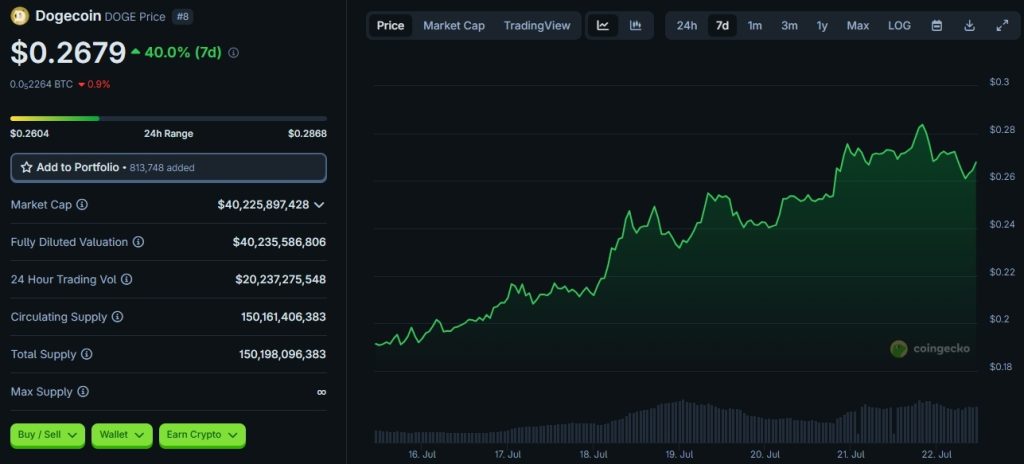Expand the Market Cap value chevron
Image resolution: width=1024 pixels, height=464 pixels.
(x=319, y=205)
